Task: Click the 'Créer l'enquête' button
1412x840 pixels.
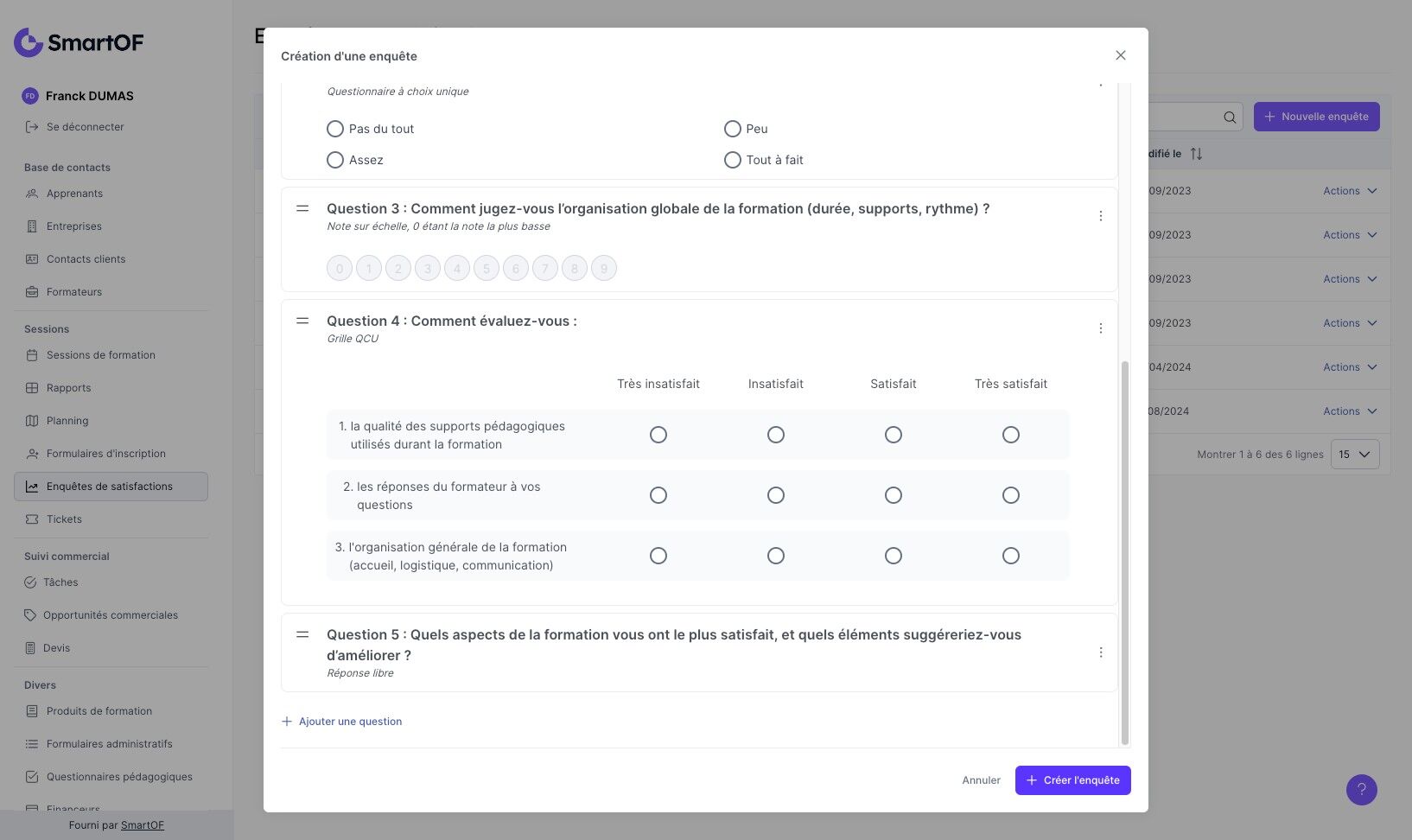Action: coord(1072,780)
